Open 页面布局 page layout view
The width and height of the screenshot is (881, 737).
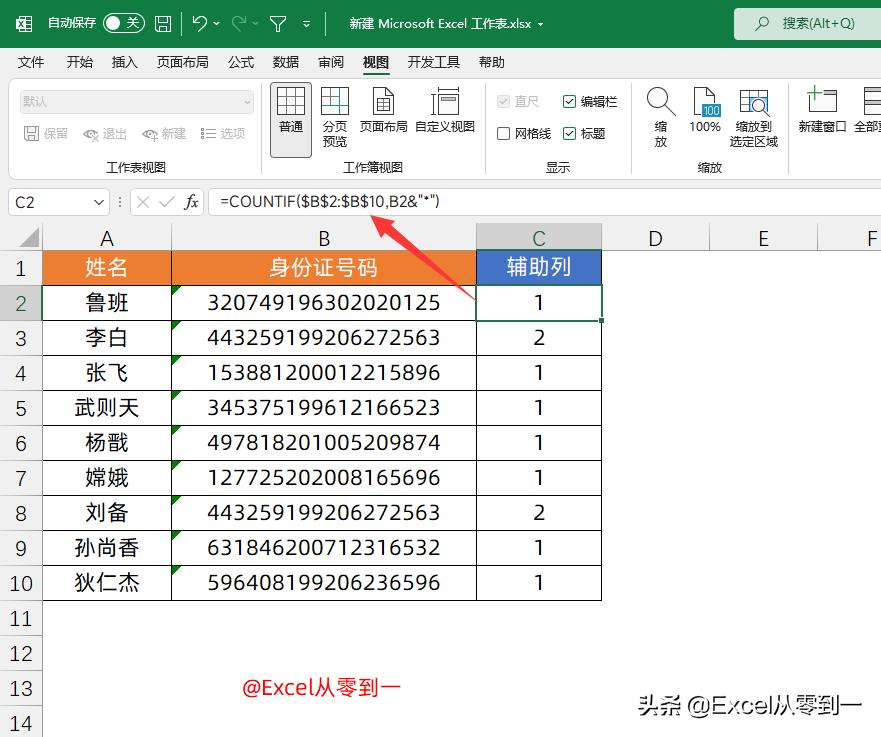coord(383,108)
